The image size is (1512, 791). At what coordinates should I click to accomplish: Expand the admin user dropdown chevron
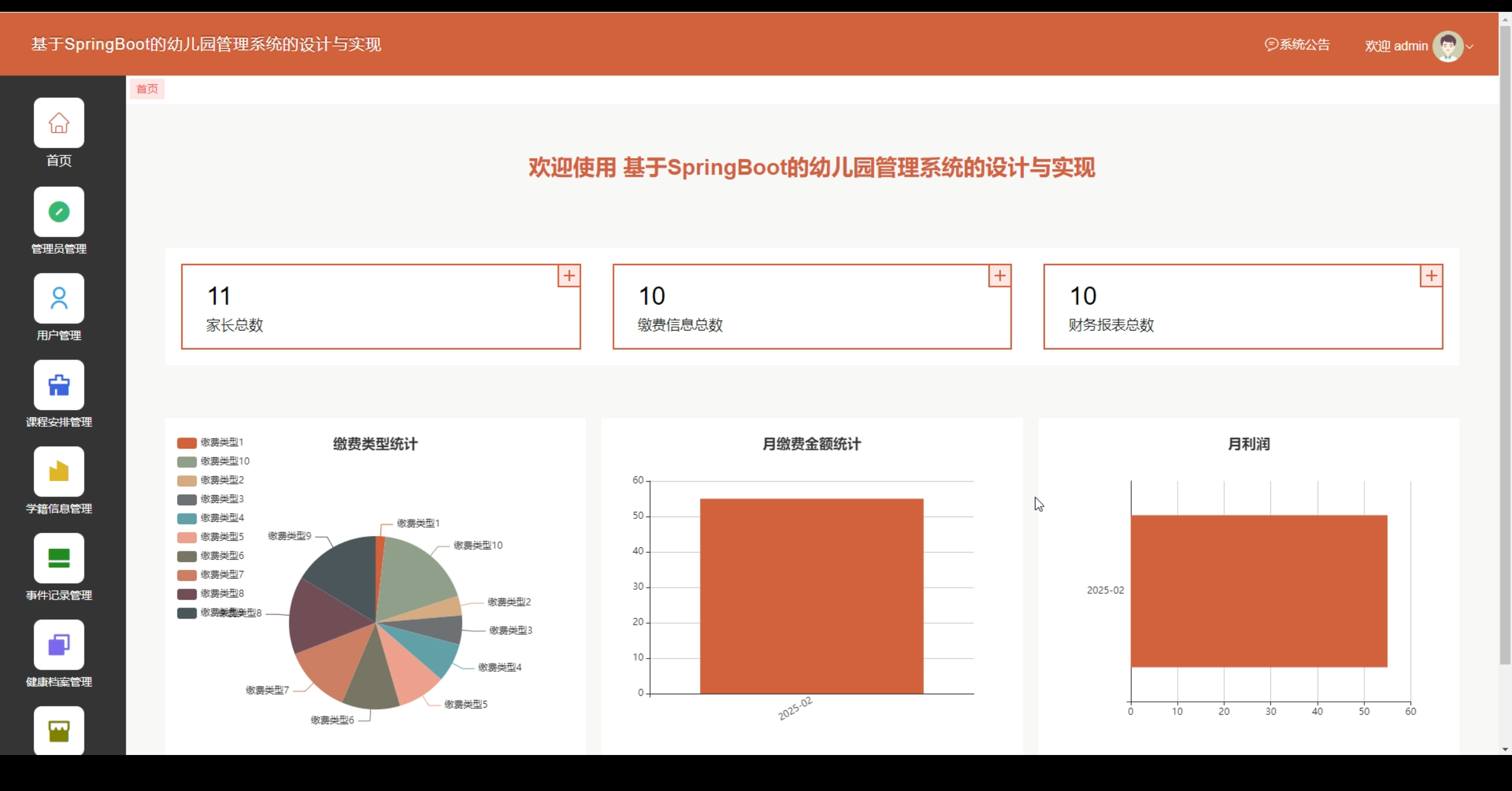(x=1470, y=47)
